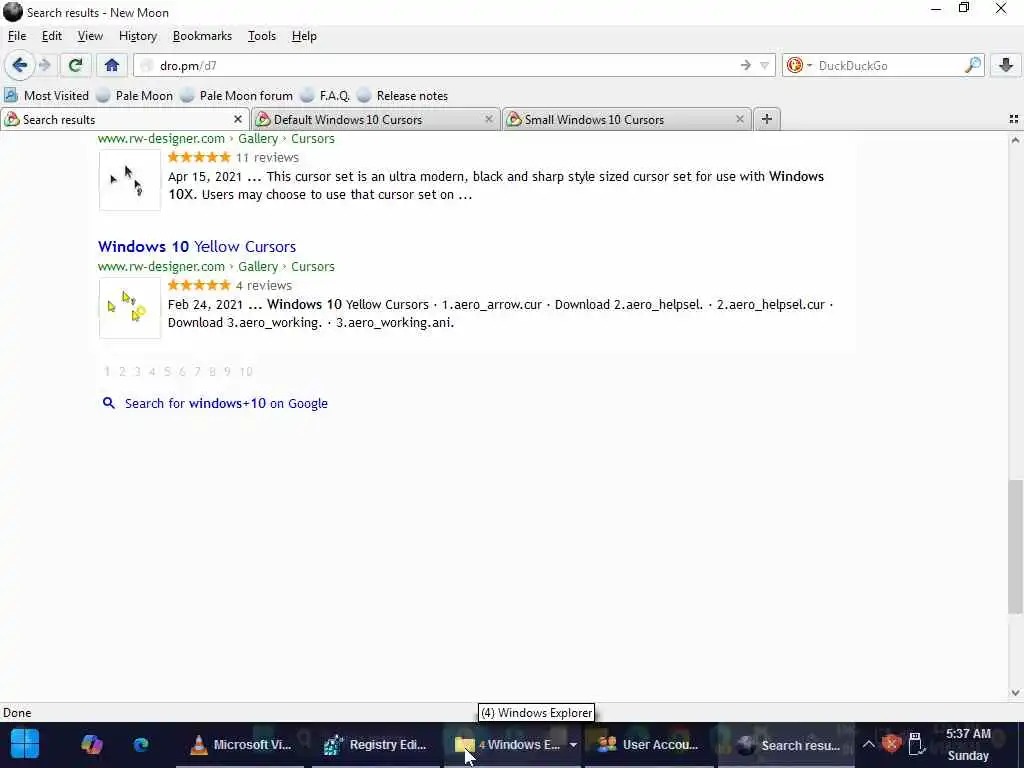The image size is (1024, 768).
Task: Click the red shield security tray icon
Action: pyautogui.click(x=891, y=744)
